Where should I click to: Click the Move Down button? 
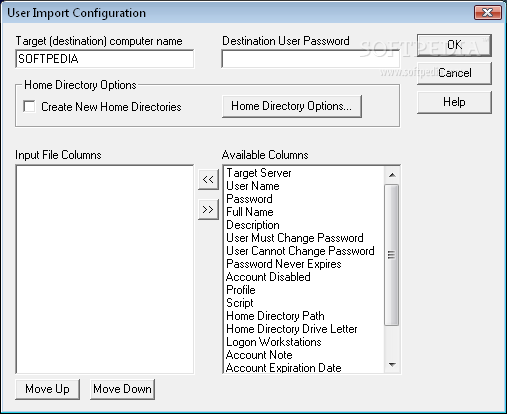coord(122,389)
